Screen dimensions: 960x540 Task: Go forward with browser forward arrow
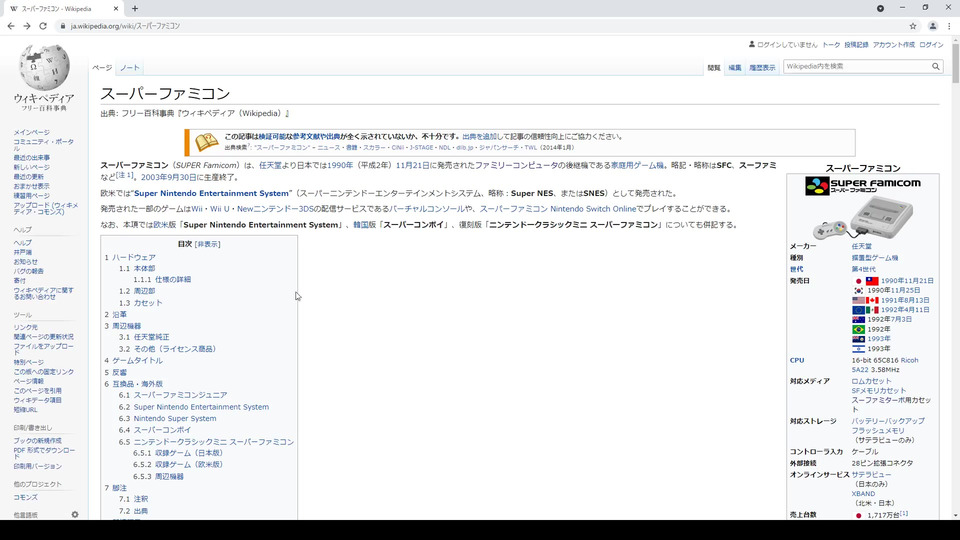(27, 26)
